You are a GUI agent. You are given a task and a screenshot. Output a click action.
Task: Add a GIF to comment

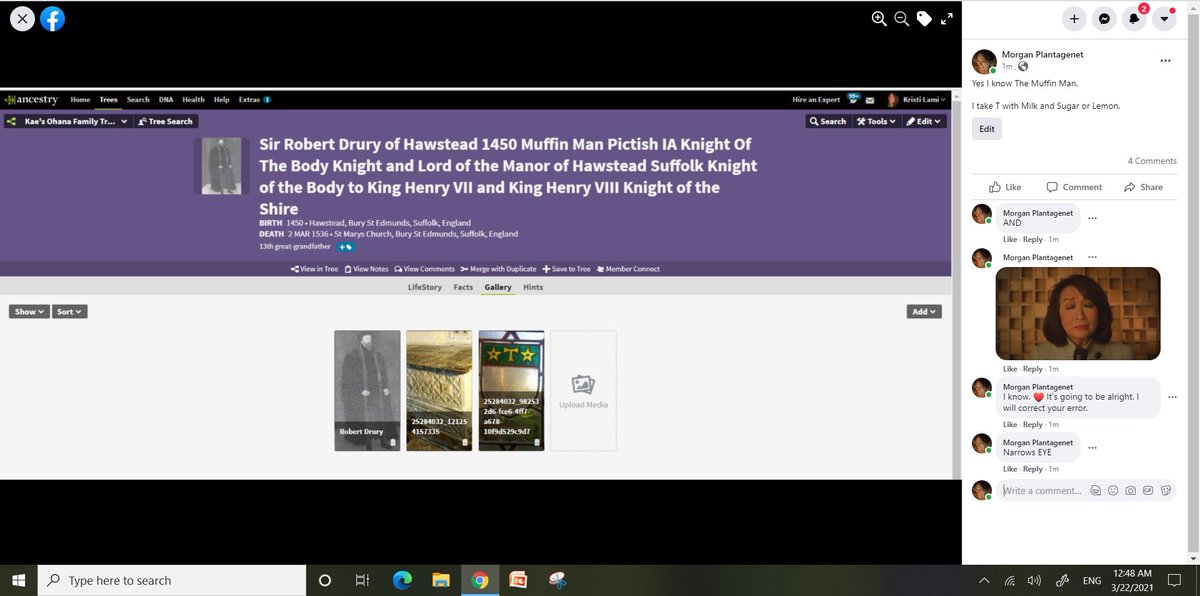(x=1148, y=491)
